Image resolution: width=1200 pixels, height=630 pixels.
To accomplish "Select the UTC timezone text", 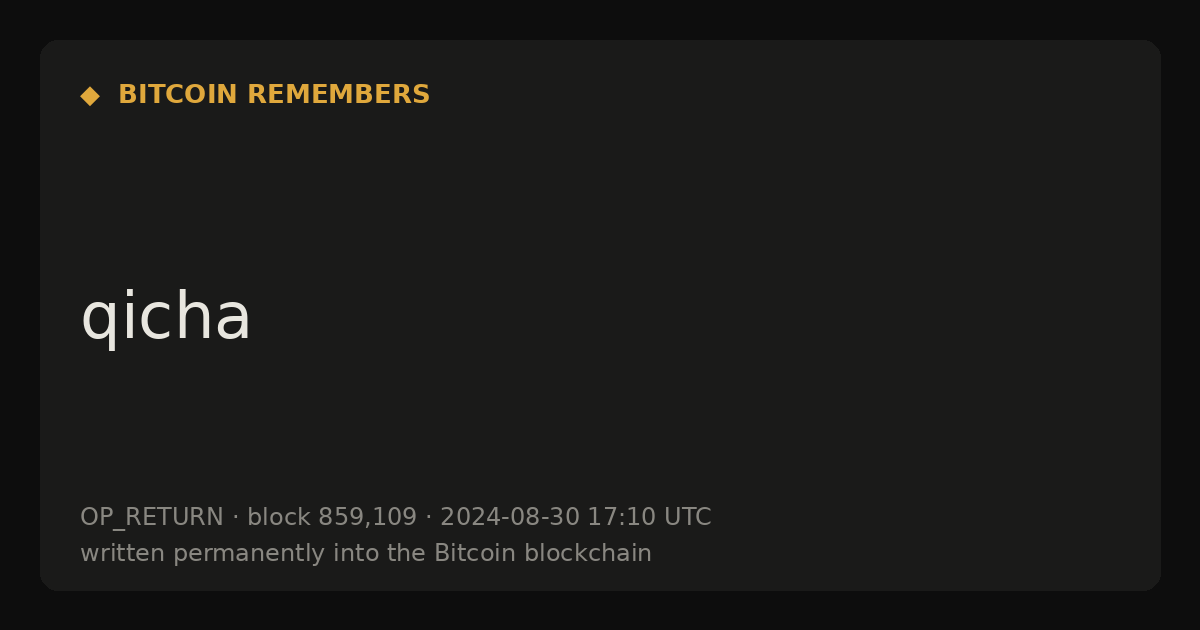I will click(x=687, y=518).
